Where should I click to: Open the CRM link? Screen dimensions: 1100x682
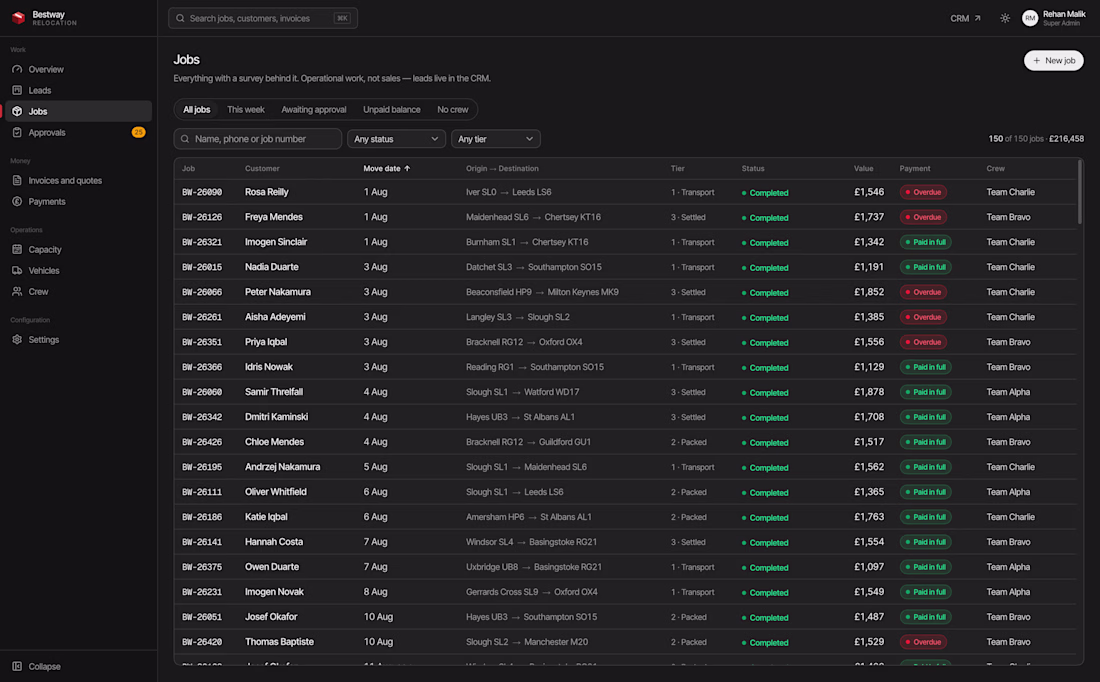click(965, 18)
